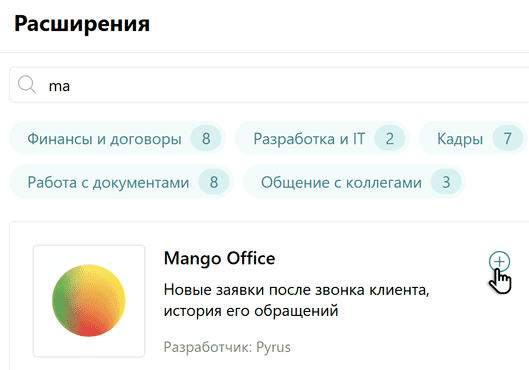Click the count badge 2 on Разработка и IT
This screenshot has width=529, height=370.
tap(390, 139)
